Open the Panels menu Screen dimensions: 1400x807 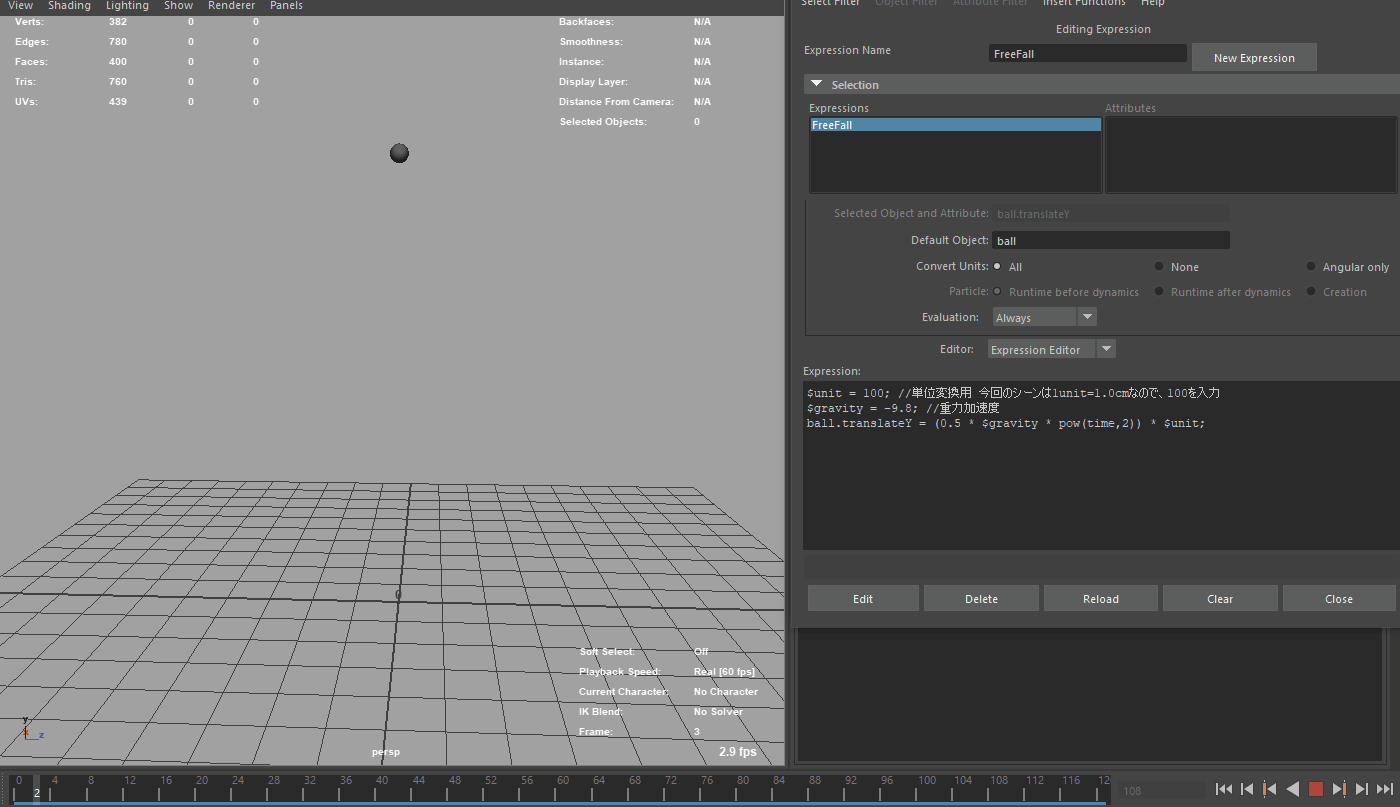[x=286, y=6]
